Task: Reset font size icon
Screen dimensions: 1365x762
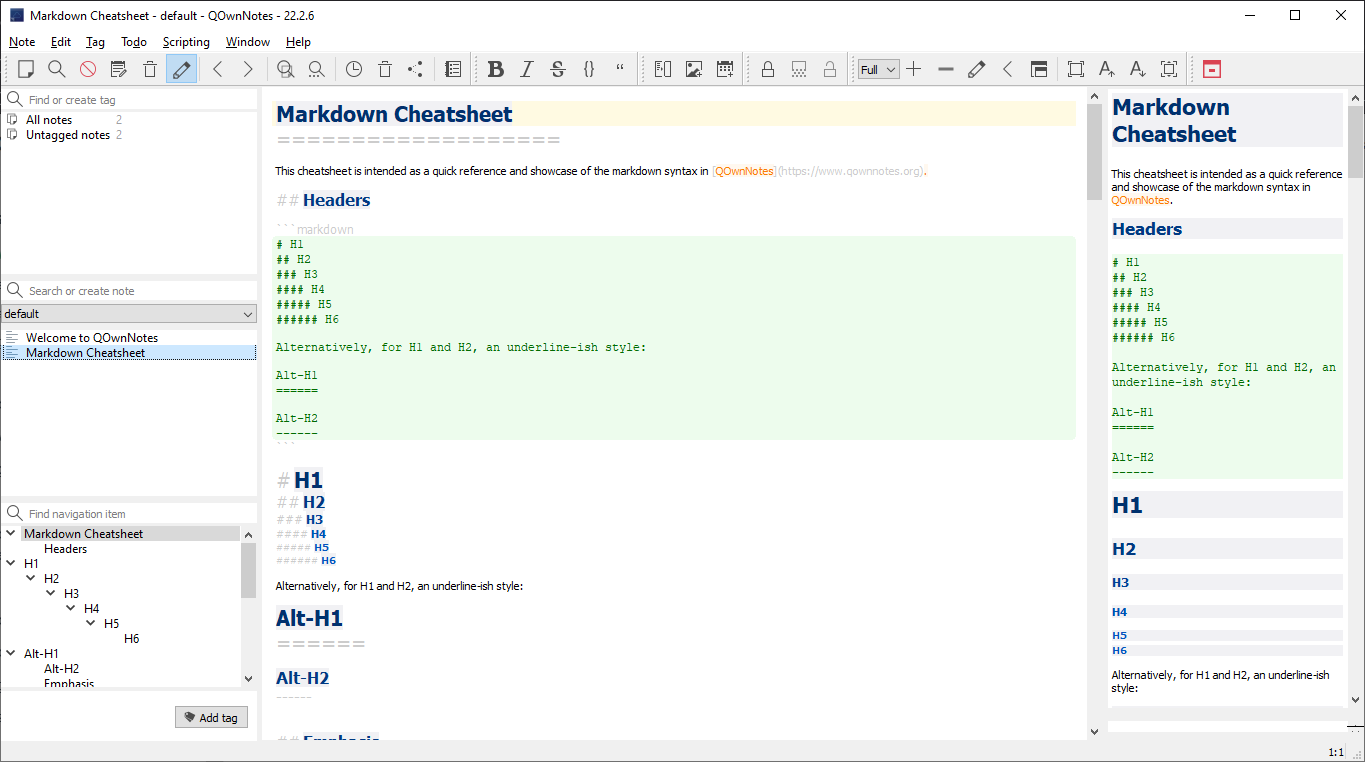Action: coord(1169,69)
